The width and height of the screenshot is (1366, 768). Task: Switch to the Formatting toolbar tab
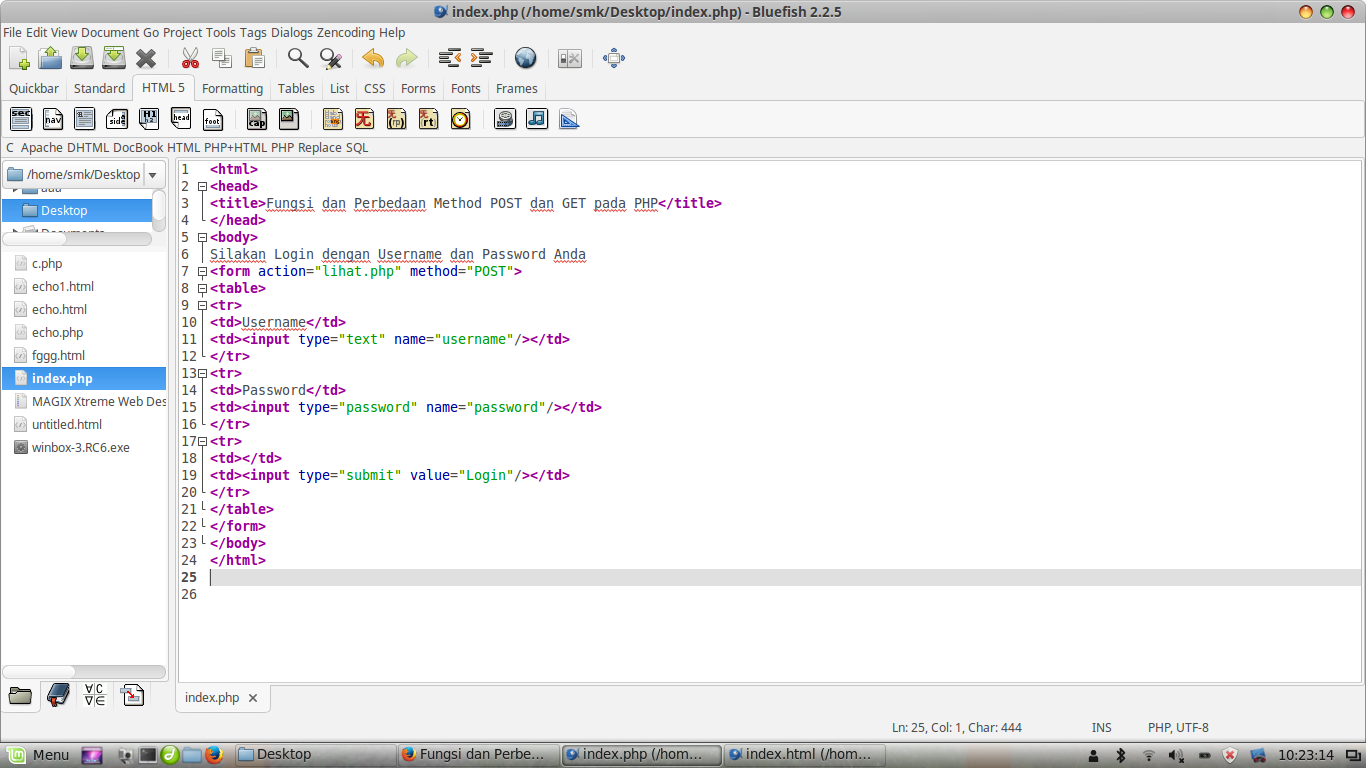click(232, 89)
